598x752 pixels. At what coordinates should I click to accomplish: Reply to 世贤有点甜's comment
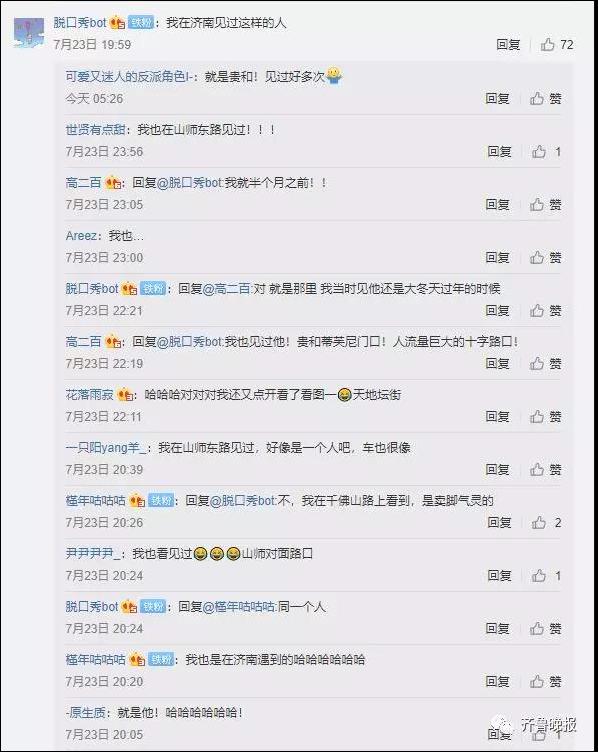click(x=499, y=152)
